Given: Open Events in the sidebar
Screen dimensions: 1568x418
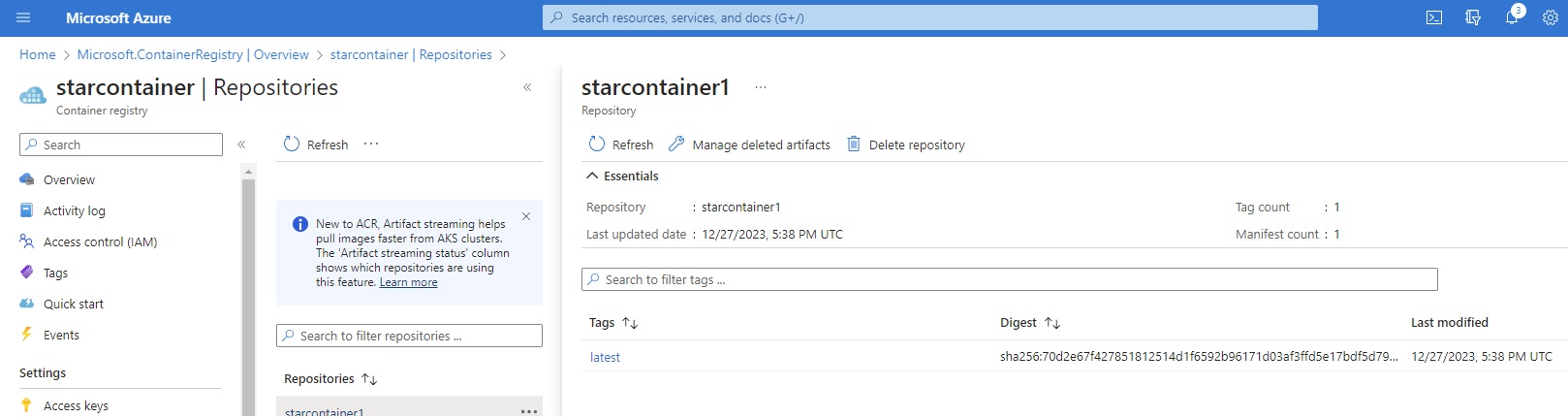Looking at the screenshot, I should (61, 335).
